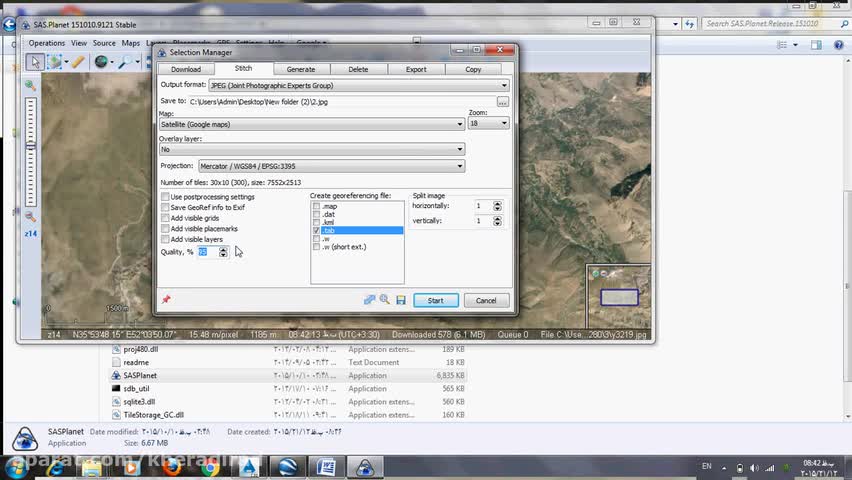Click the Quality percent spinner arrows

point(223,252)
